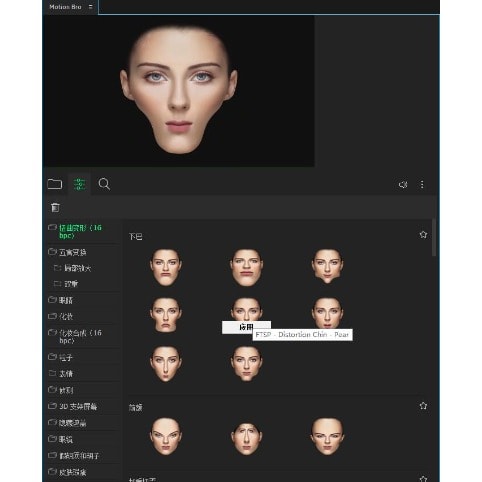Favorite the 下巴 section with its star
The width and height of the screenshot is (482, 482).
point(423,235)
